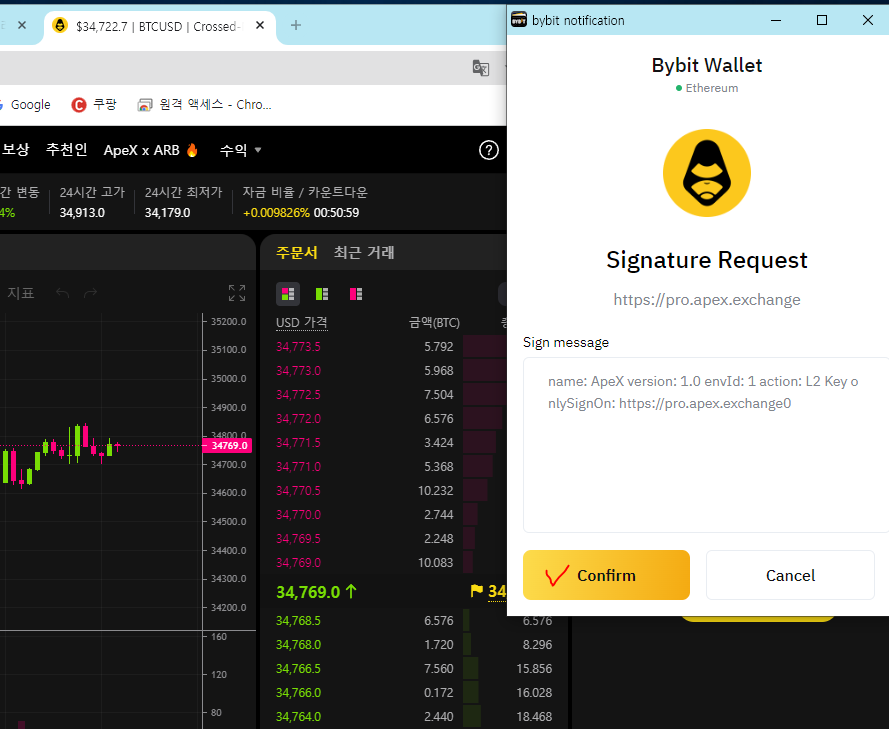Image resolution: width=889 pixels, height=729 pixels.
Task: Click the funding rate +0.009826% value
Action: [276, 213]
